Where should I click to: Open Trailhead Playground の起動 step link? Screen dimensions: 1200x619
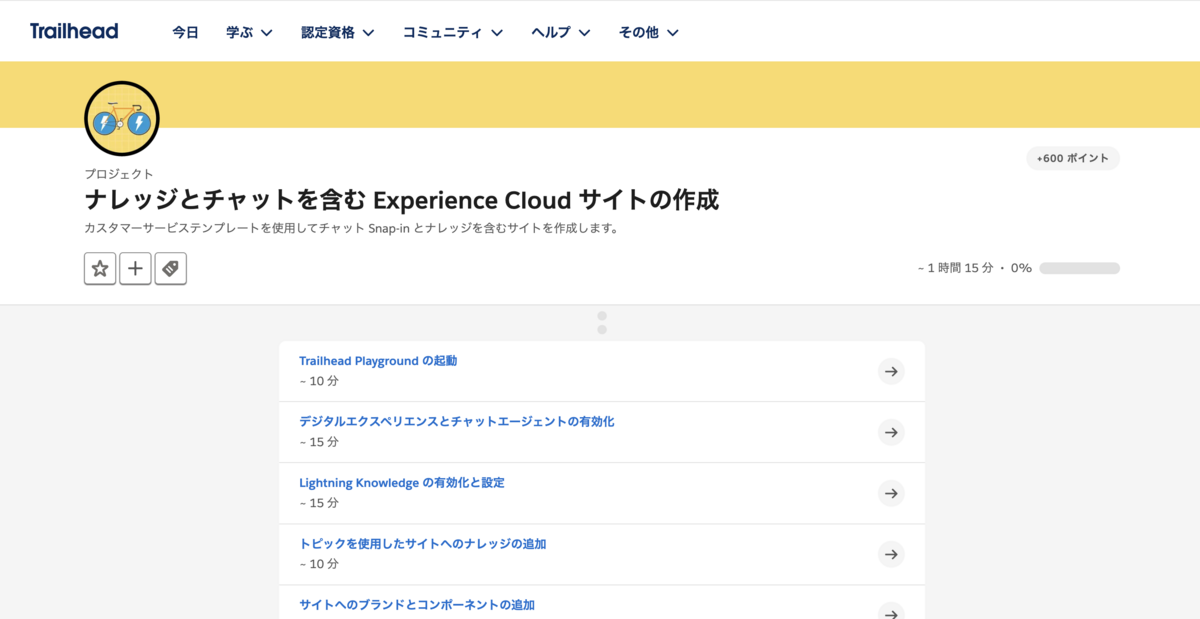coord(378,361)
